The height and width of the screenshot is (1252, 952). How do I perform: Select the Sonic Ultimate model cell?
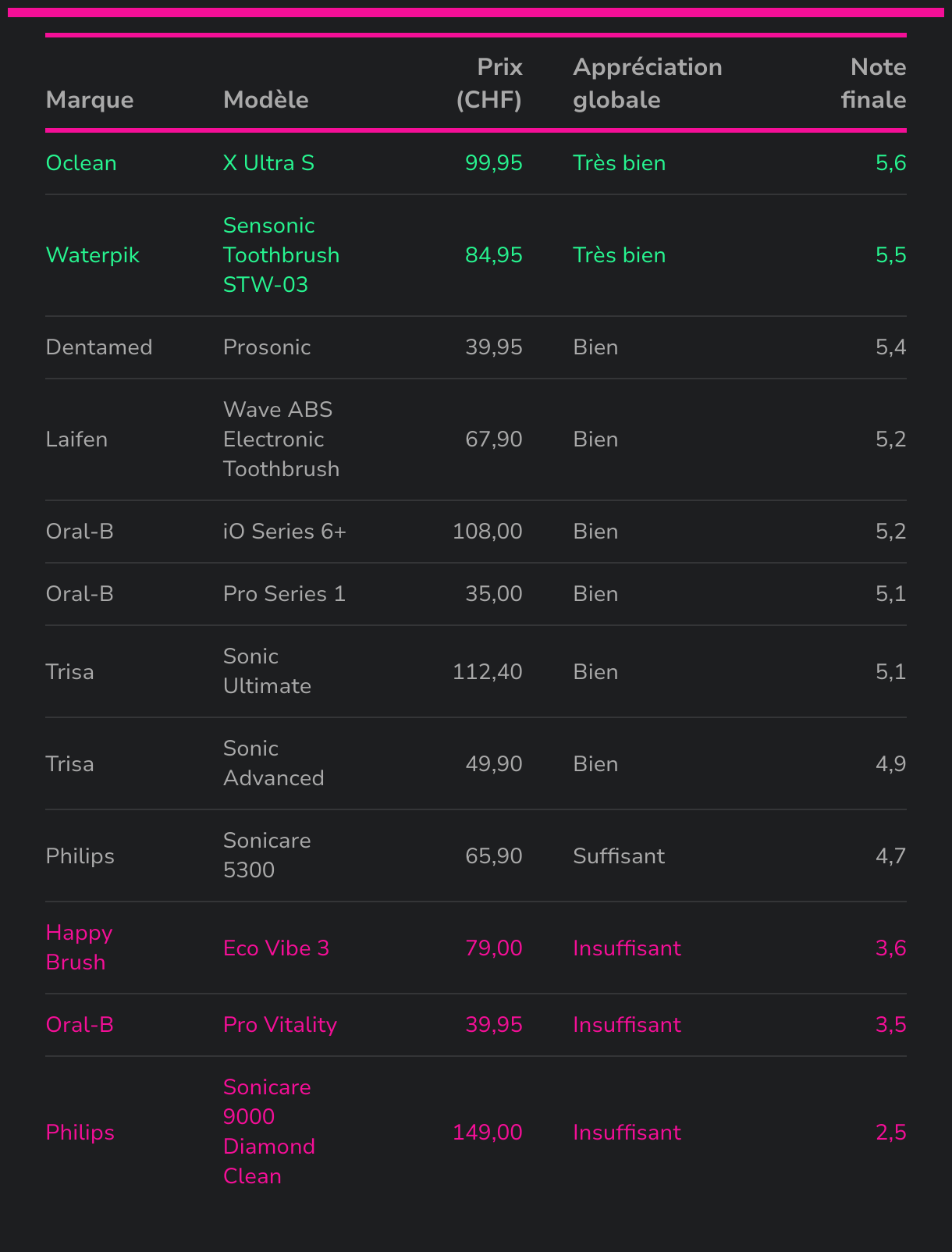coord(267,671)
